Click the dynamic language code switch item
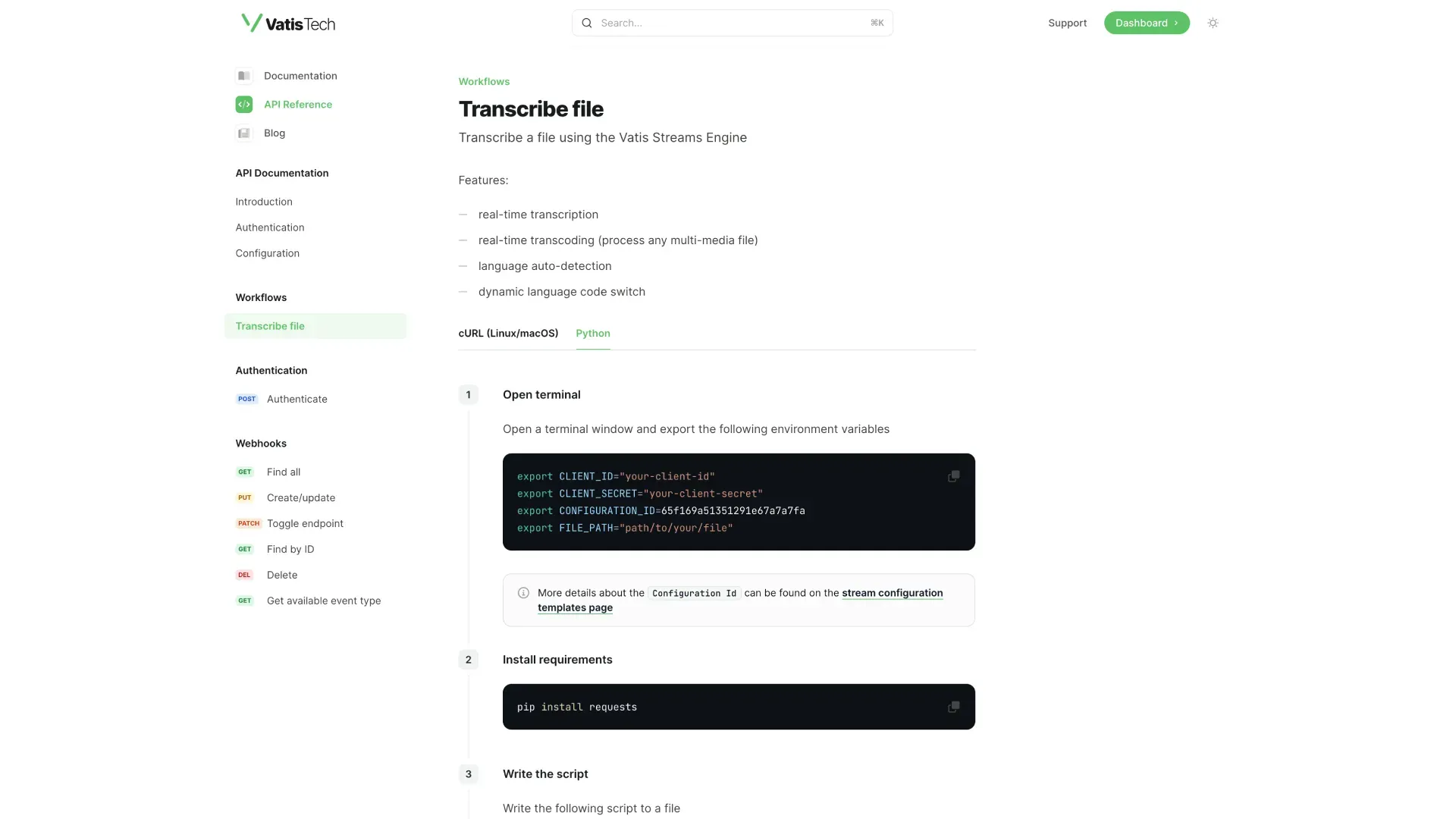Image resolution: width=1456 pixels, height=819 pixels. pos(562,292)
